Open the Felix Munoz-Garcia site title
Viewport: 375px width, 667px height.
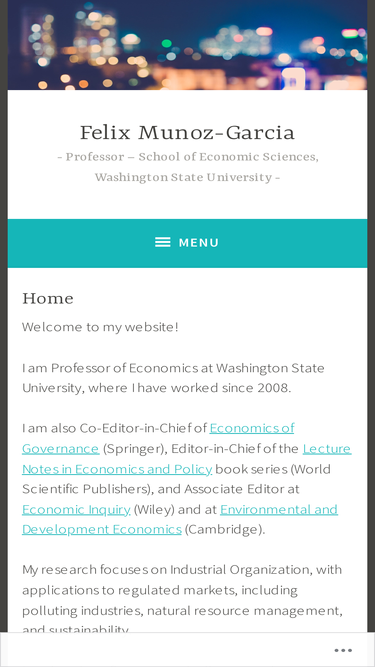coord(188,132)
